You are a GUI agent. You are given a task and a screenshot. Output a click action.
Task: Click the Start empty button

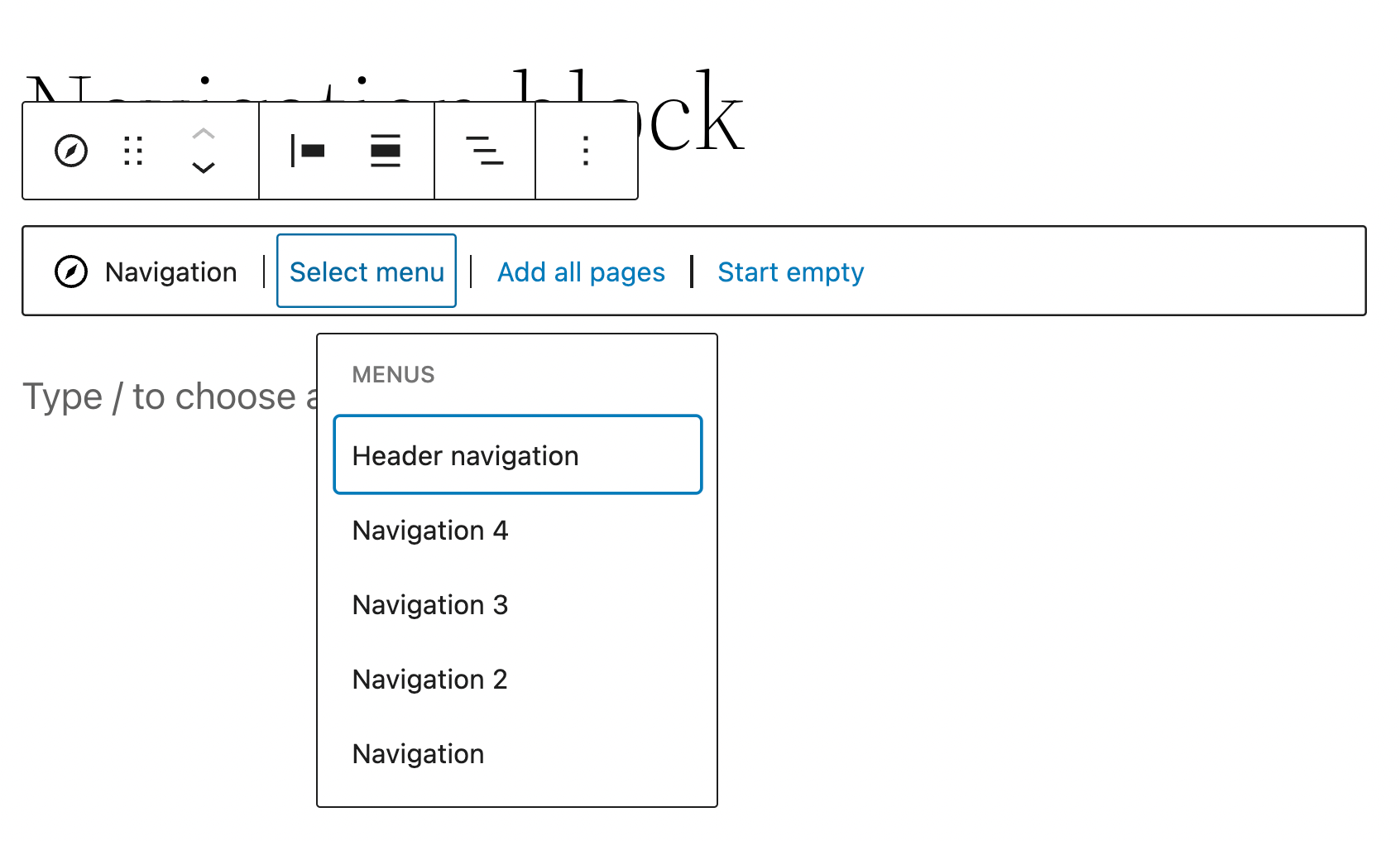[790, 272]
